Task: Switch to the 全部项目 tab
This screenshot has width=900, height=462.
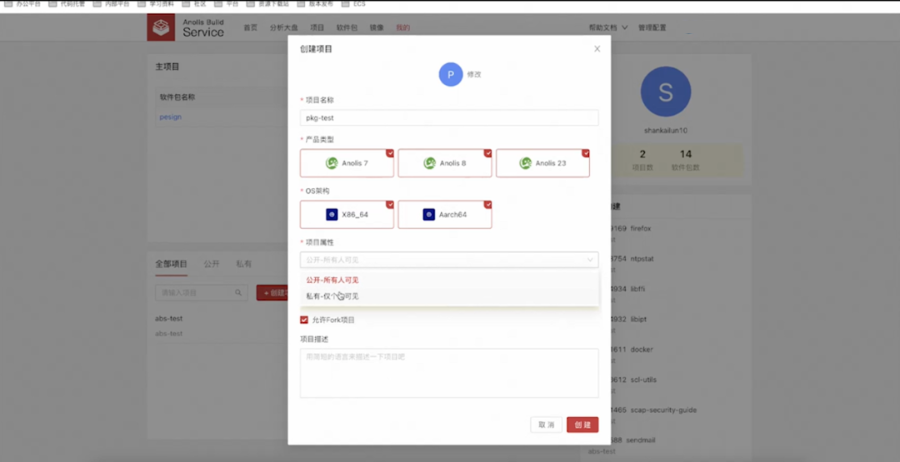Action: (x=171, y=264)
